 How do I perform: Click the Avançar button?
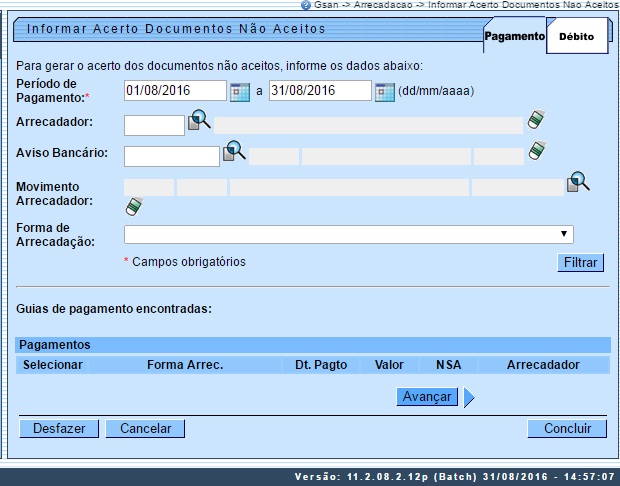pyautogui.click(x=427, y=397)
